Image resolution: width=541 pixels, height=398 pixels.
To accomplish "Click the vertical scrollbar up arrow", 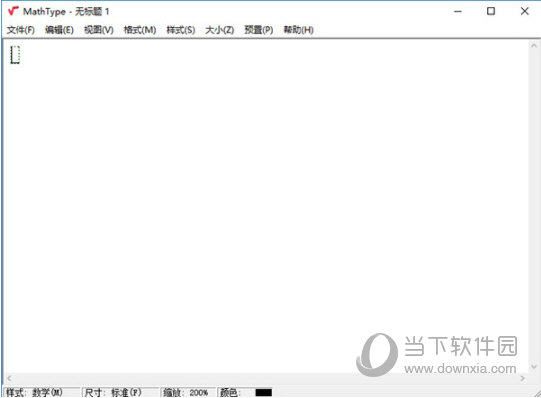I will pos(534,46).
